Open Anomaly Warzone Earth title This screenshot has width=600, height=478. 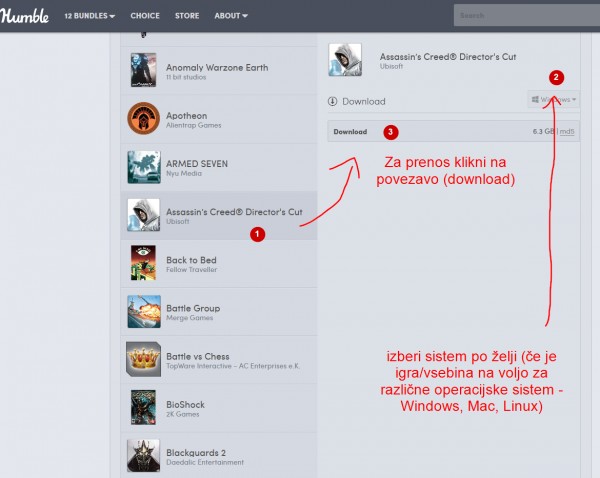[x=217, y=67]
